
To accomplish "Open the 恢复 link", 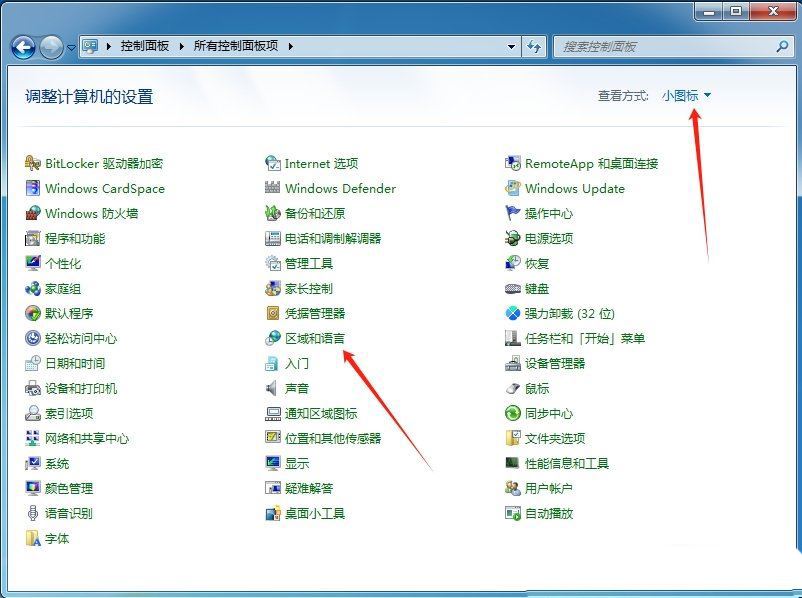I will [537, 263].
